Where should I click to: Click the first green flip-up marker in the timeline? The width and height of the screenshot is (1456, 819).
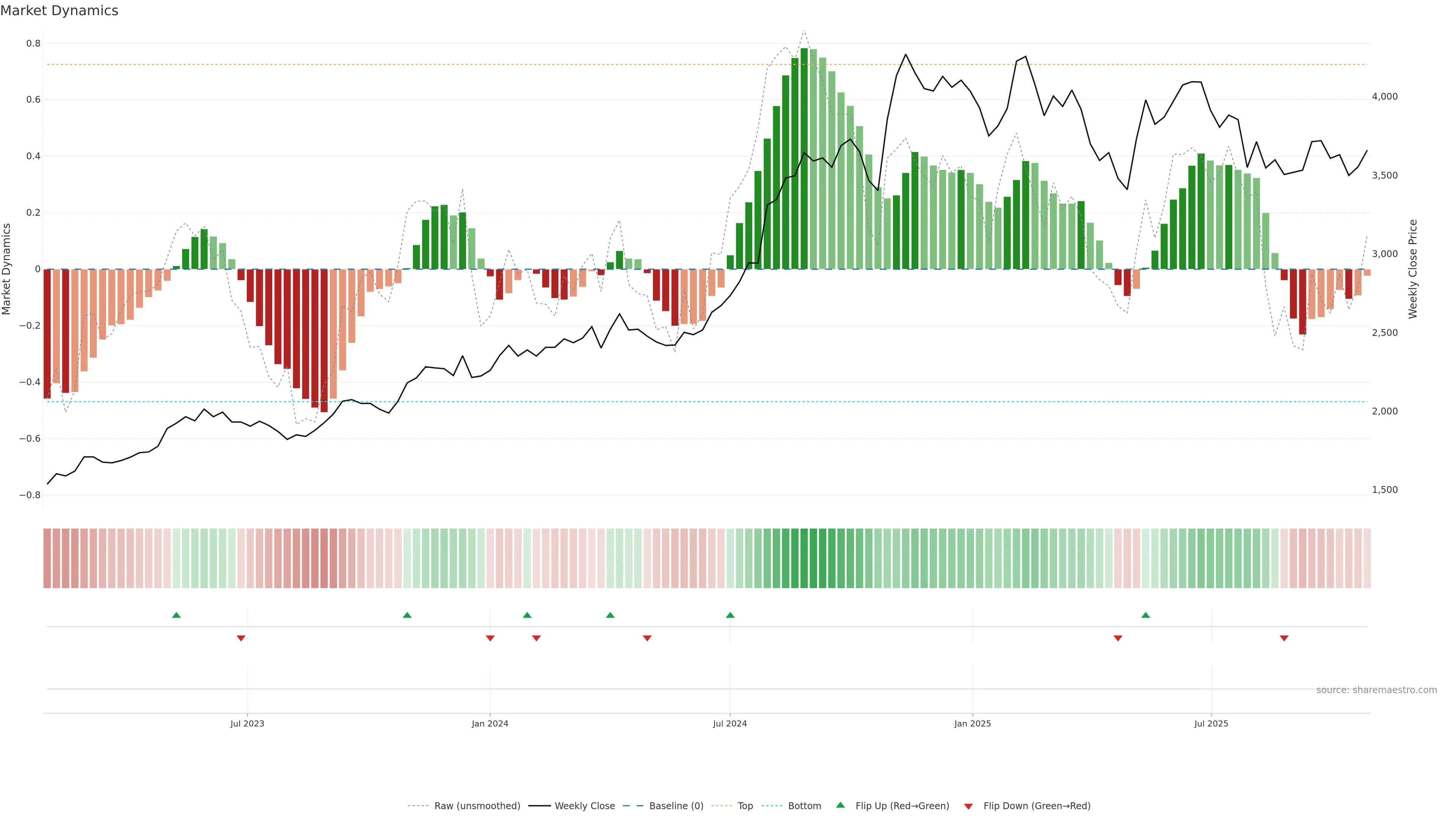point(176,615)
